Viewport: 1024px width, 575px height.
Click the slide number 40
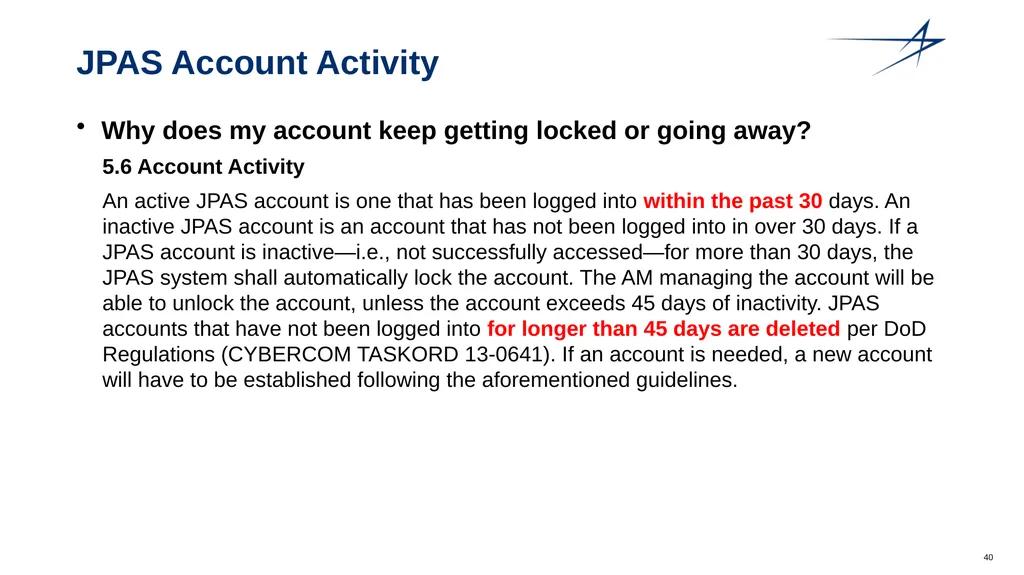(988, 557)
